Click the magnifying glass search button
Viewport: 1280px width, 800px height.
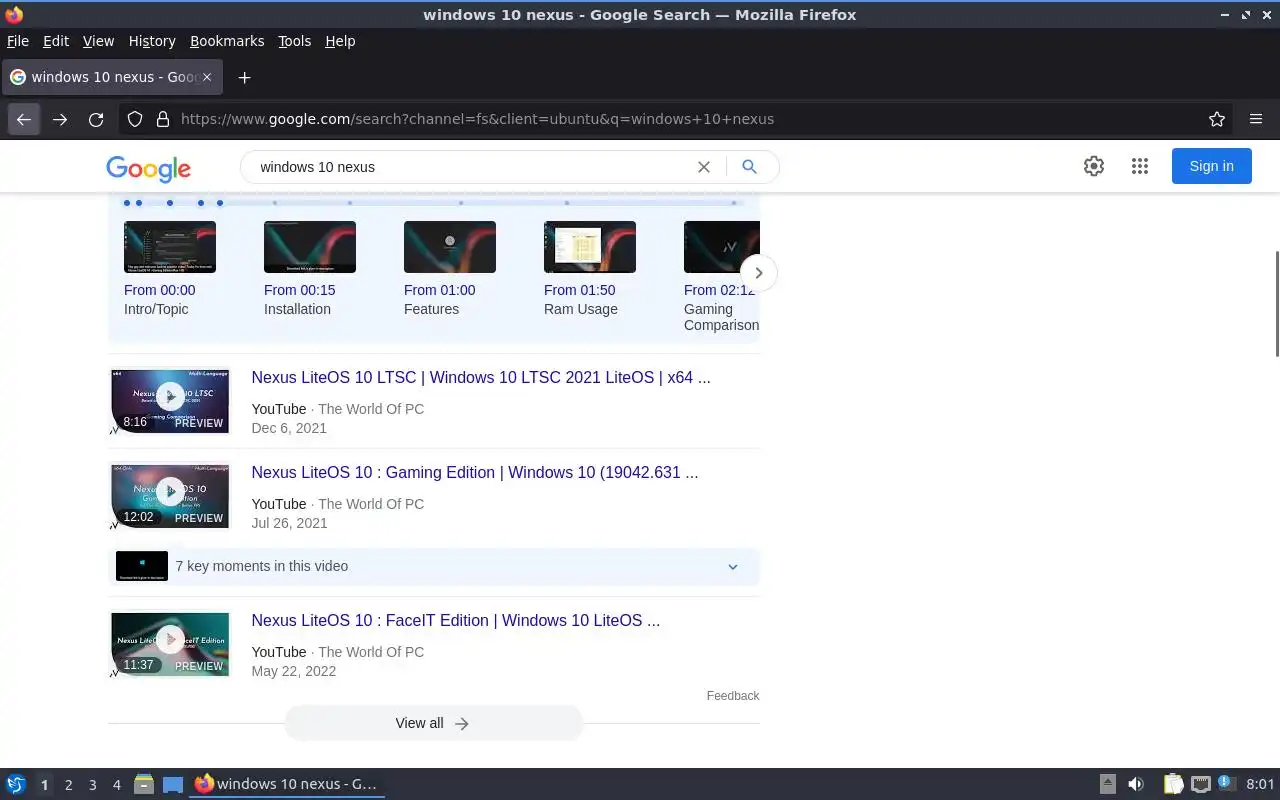tap(749, 167)
